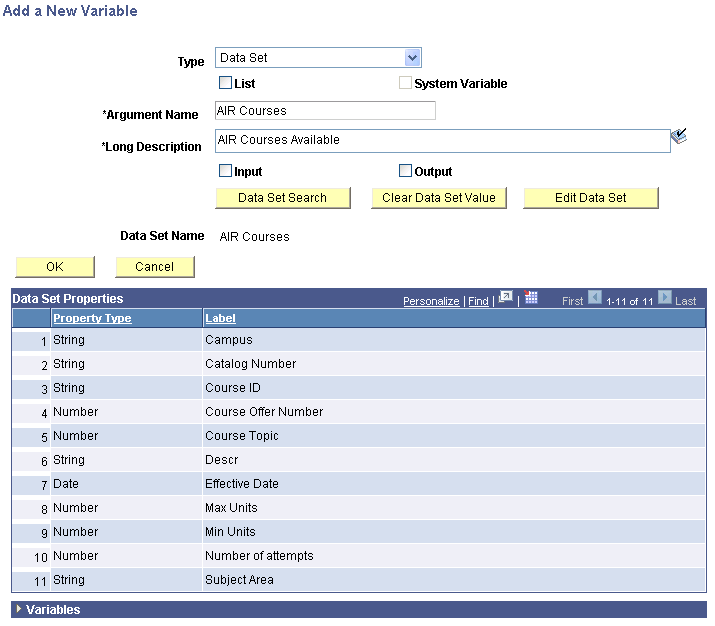The height and width of the screenshot is (626, 715).
Task: Select the Course ID label cell
Action: (x=454, y=388)
